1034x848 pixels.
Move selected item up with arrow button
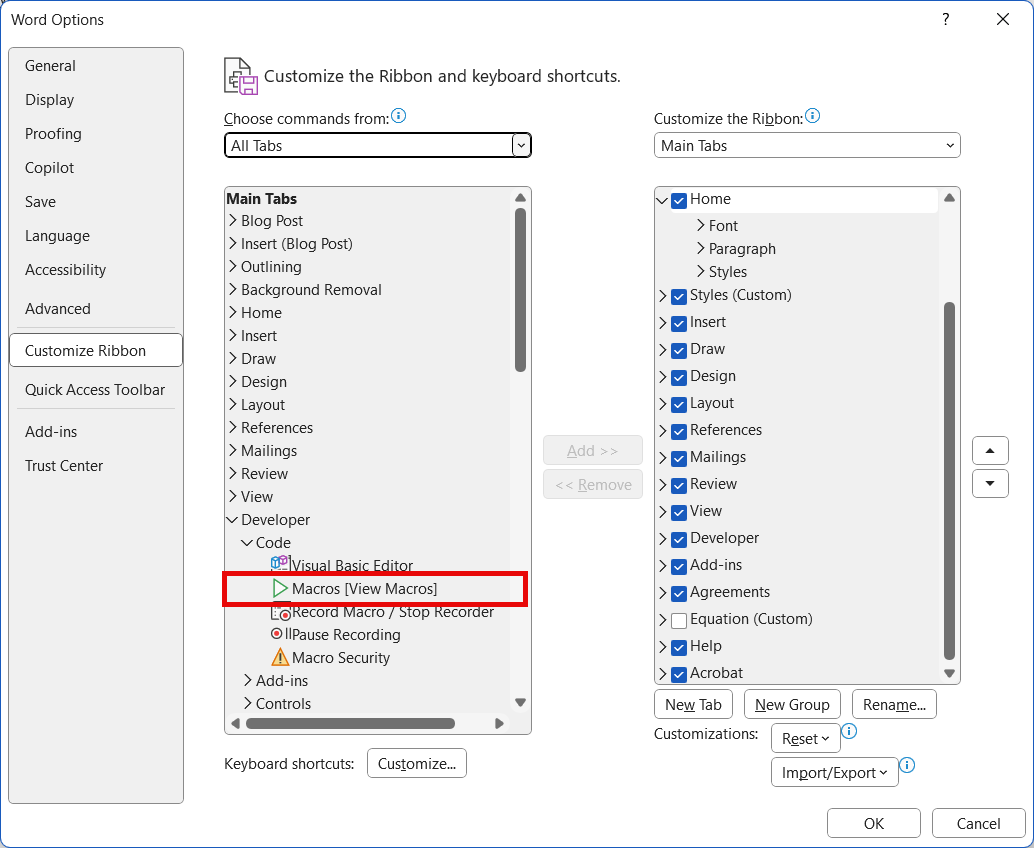[x=990, y=451]
